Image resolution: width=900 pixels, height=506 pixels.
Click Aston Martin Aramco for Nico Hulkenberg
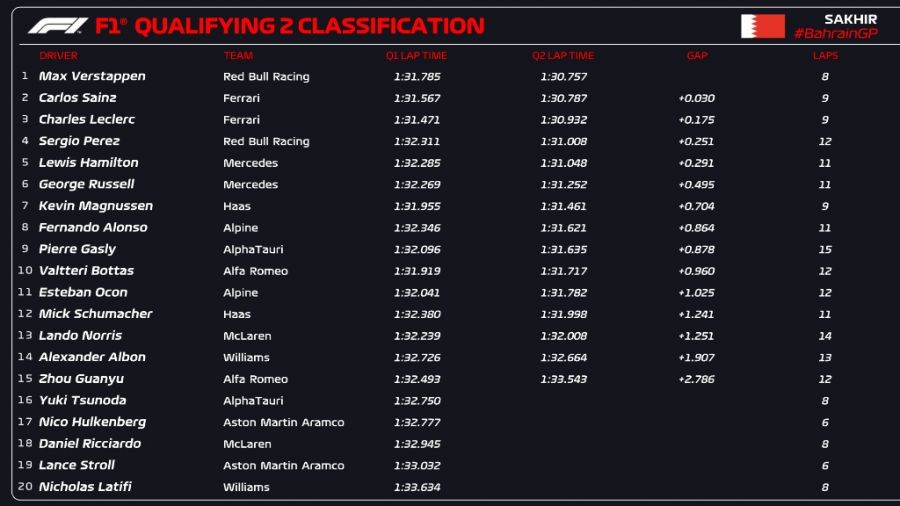[283, 423]
